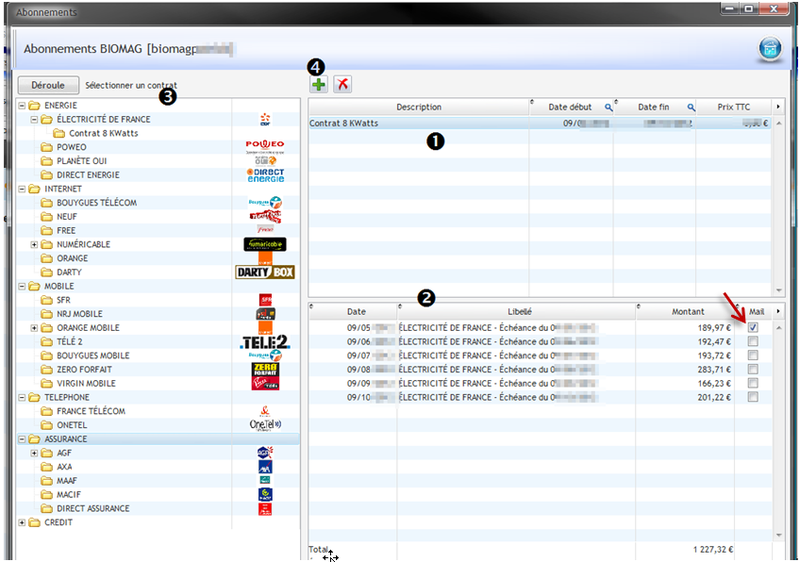Sort by the Description column header
This screenshot has width=800, height=562.
[x=419, y=107]
